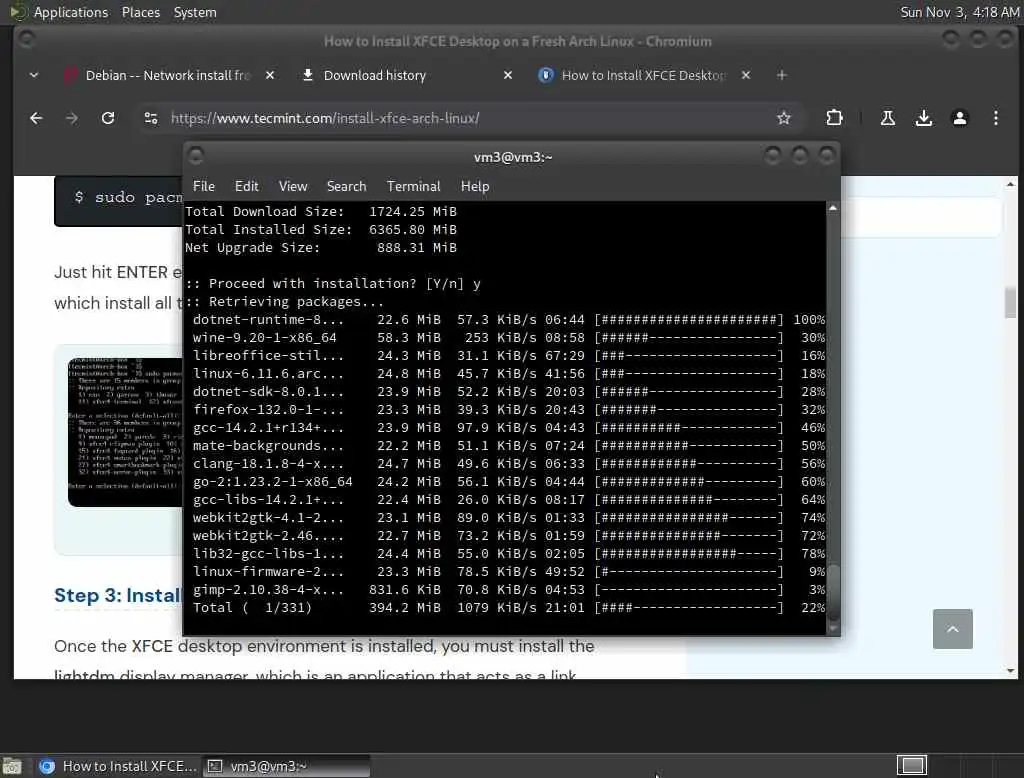Close the How to Install XFCE tab
1024x778 pixels.
746,75
